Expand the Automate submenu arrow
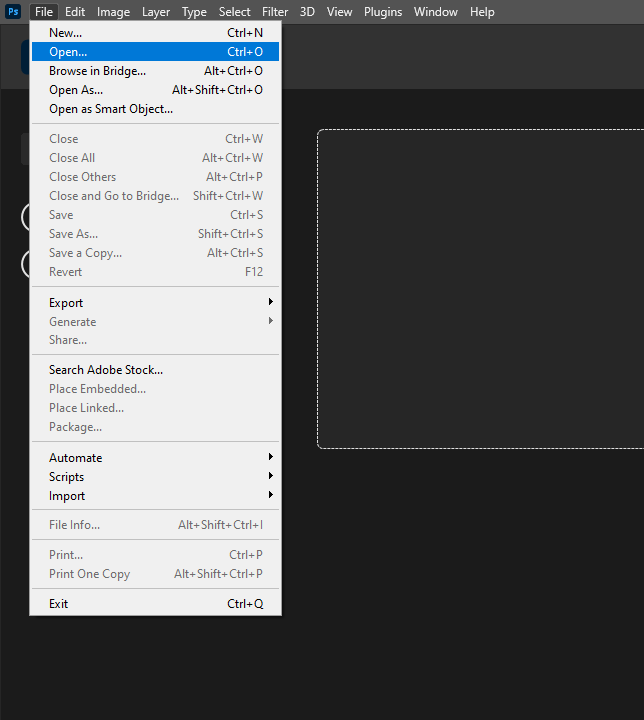 pos(271,456)
